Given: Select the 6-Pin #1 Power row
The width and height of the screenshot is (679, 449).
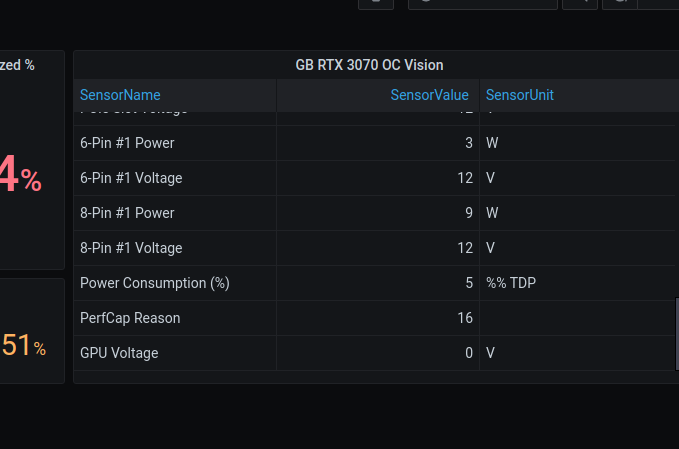Looking at the screenshot, I should coord(375,143).
